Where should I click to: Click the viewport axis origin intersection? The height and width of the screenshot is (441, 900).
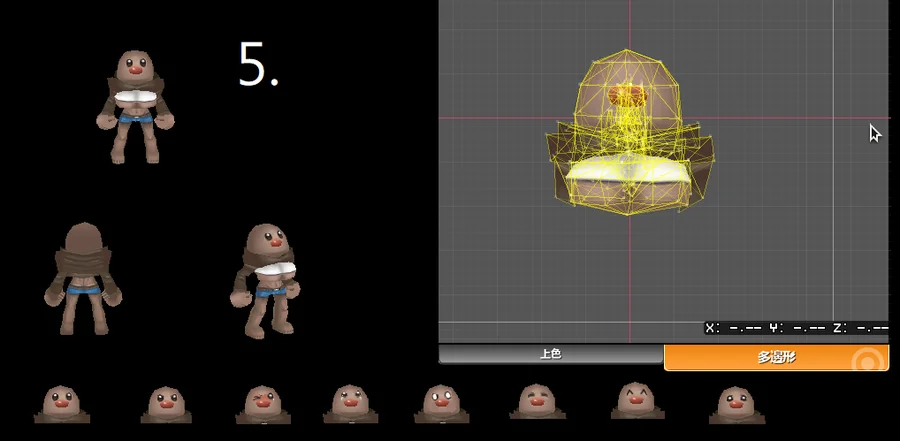pyautogui.click(x=630, y=117)
